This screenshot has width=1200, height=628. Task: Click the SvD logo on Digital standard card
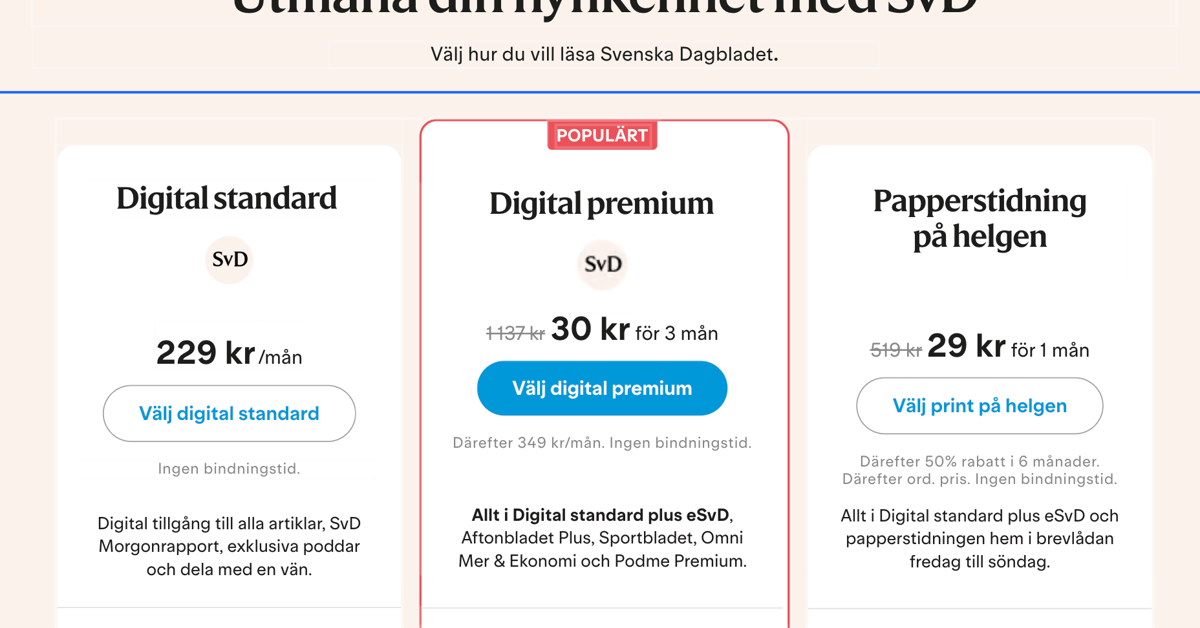(229, 260)
